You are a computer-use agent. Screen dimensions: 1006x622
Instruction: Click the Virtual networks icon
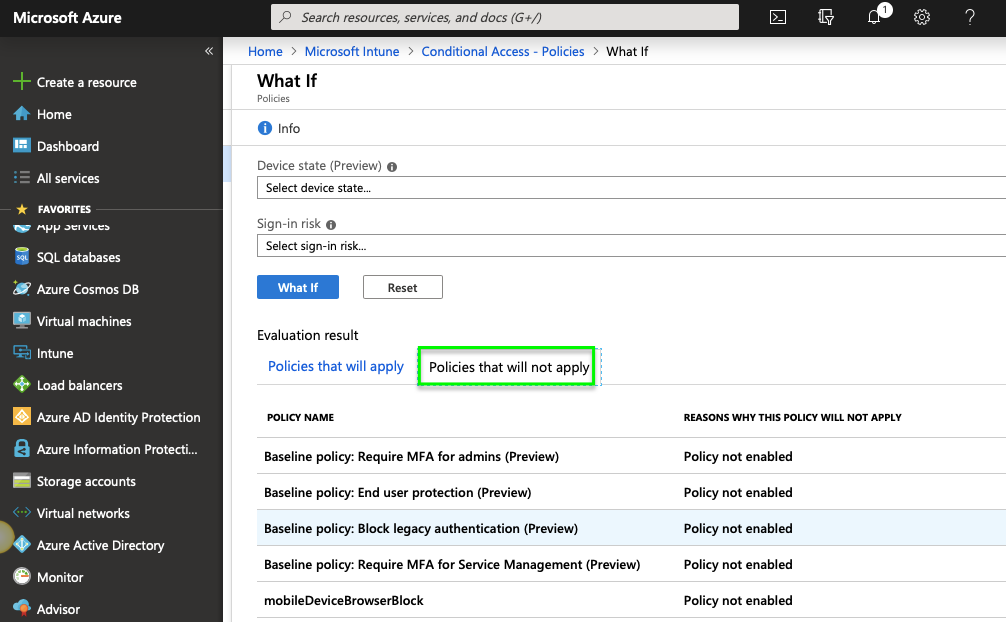coord(22,512)
